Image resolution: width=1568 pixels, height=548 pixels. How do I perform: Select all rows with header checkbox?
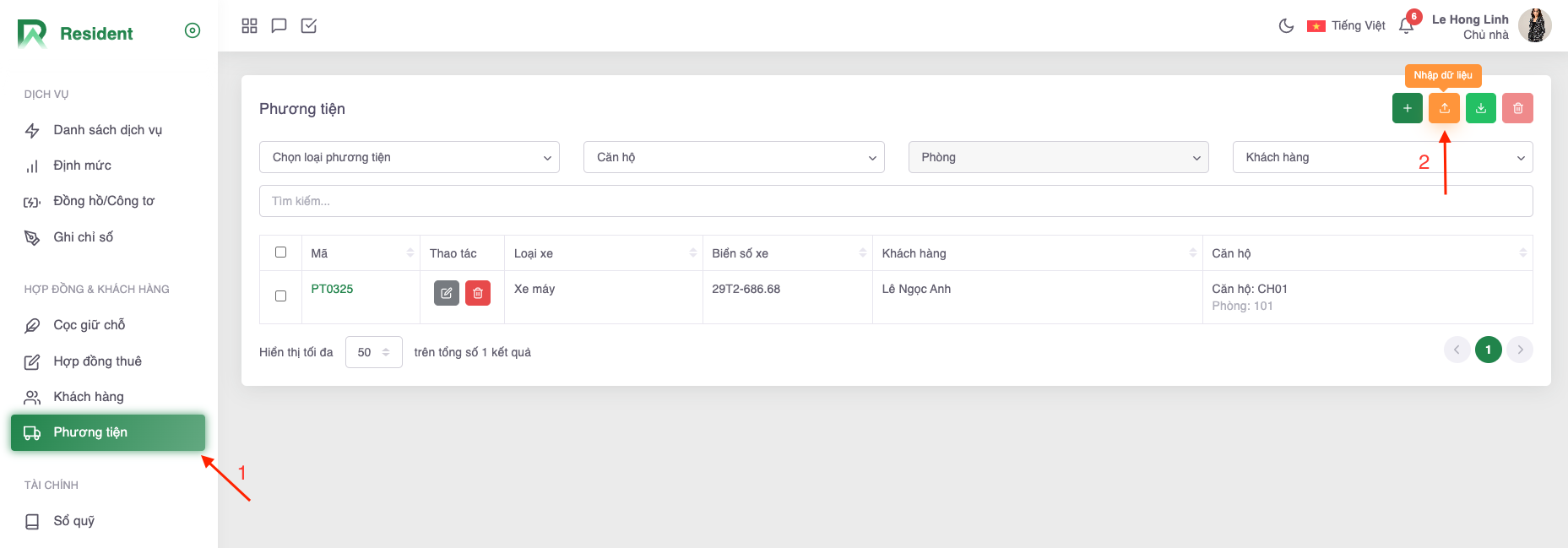(x=281, y=252)
